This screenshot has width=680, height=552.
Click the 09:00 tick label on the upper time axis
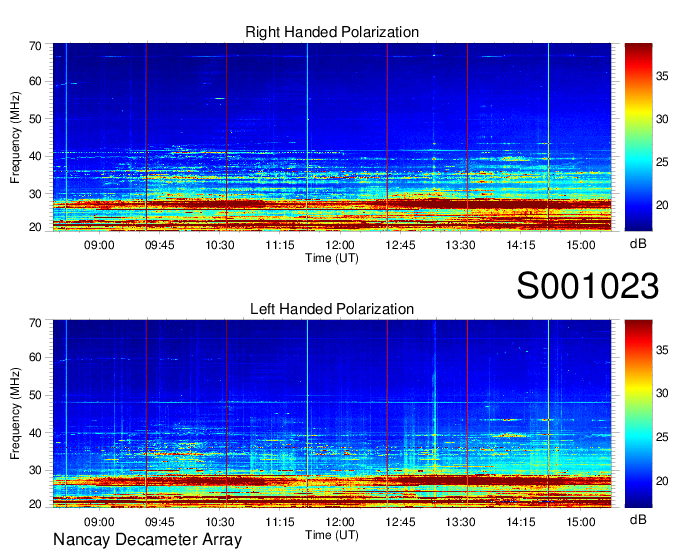tap(99, 245)
